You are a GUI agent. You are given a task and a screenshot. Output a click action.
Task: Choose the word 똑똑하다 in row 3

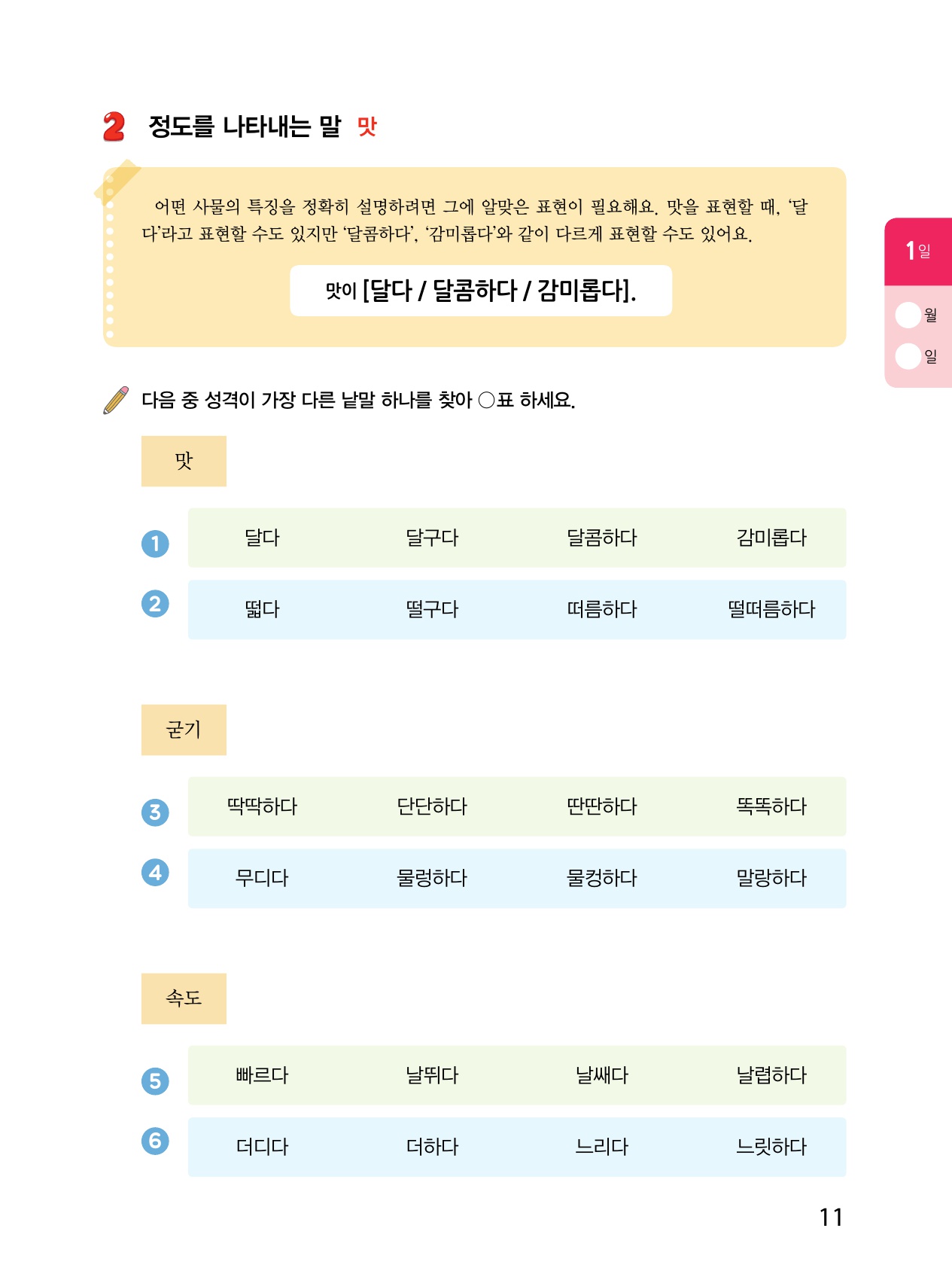tap(771, 806)
